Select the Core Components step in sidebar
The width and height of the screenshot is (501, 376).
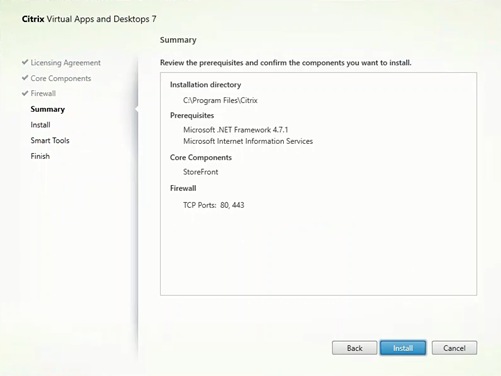[61, 78]
